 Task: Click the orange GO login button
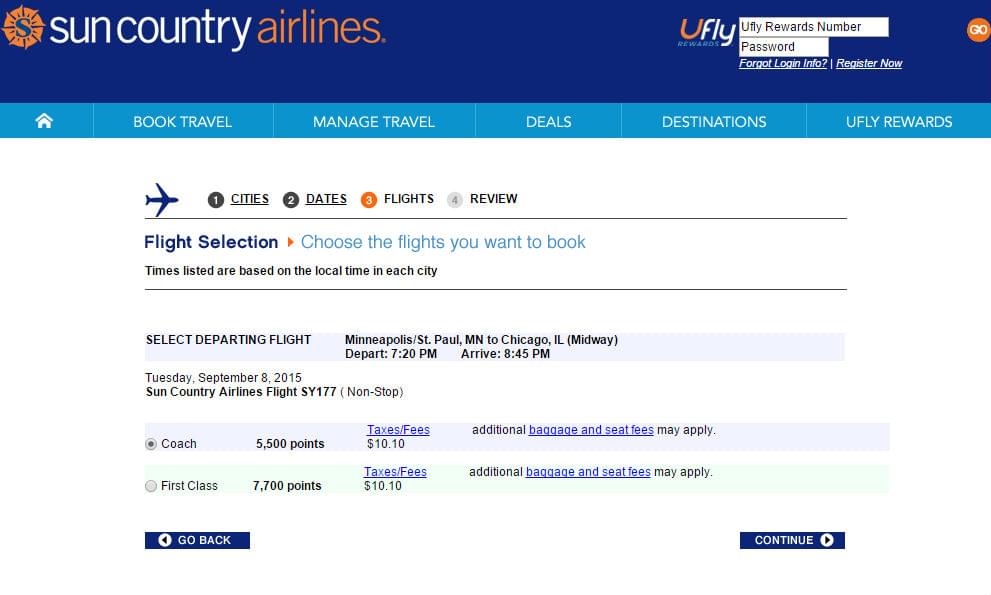pos(978,30)
